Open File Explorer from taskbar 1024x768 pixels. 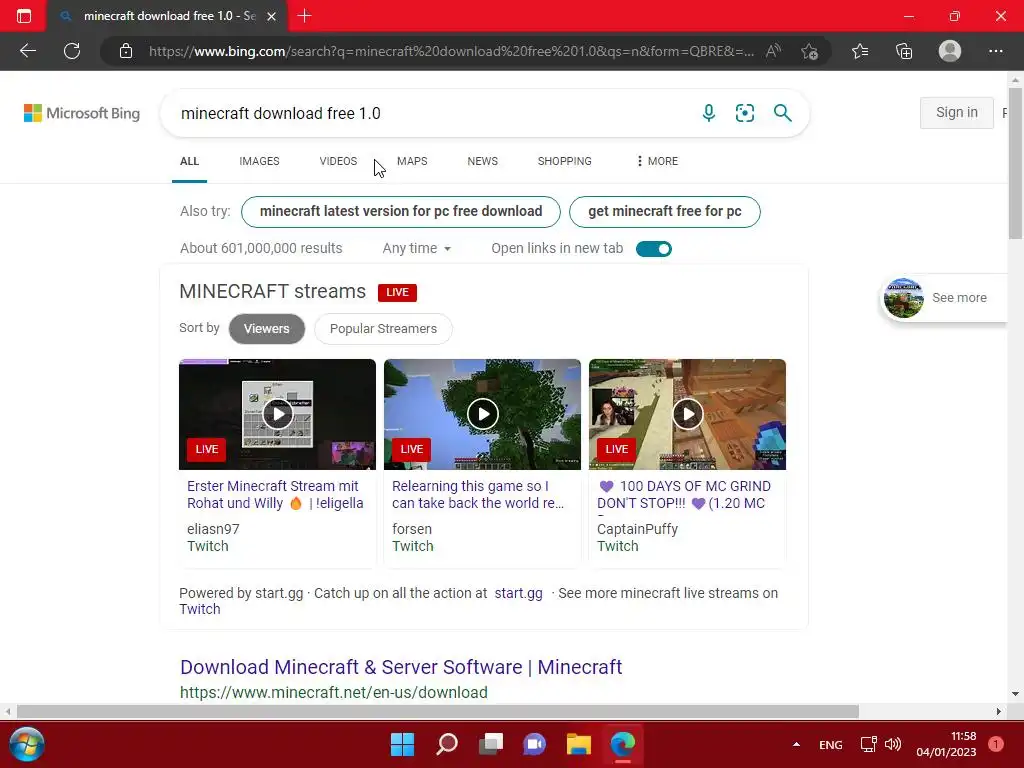click(579, 744)
